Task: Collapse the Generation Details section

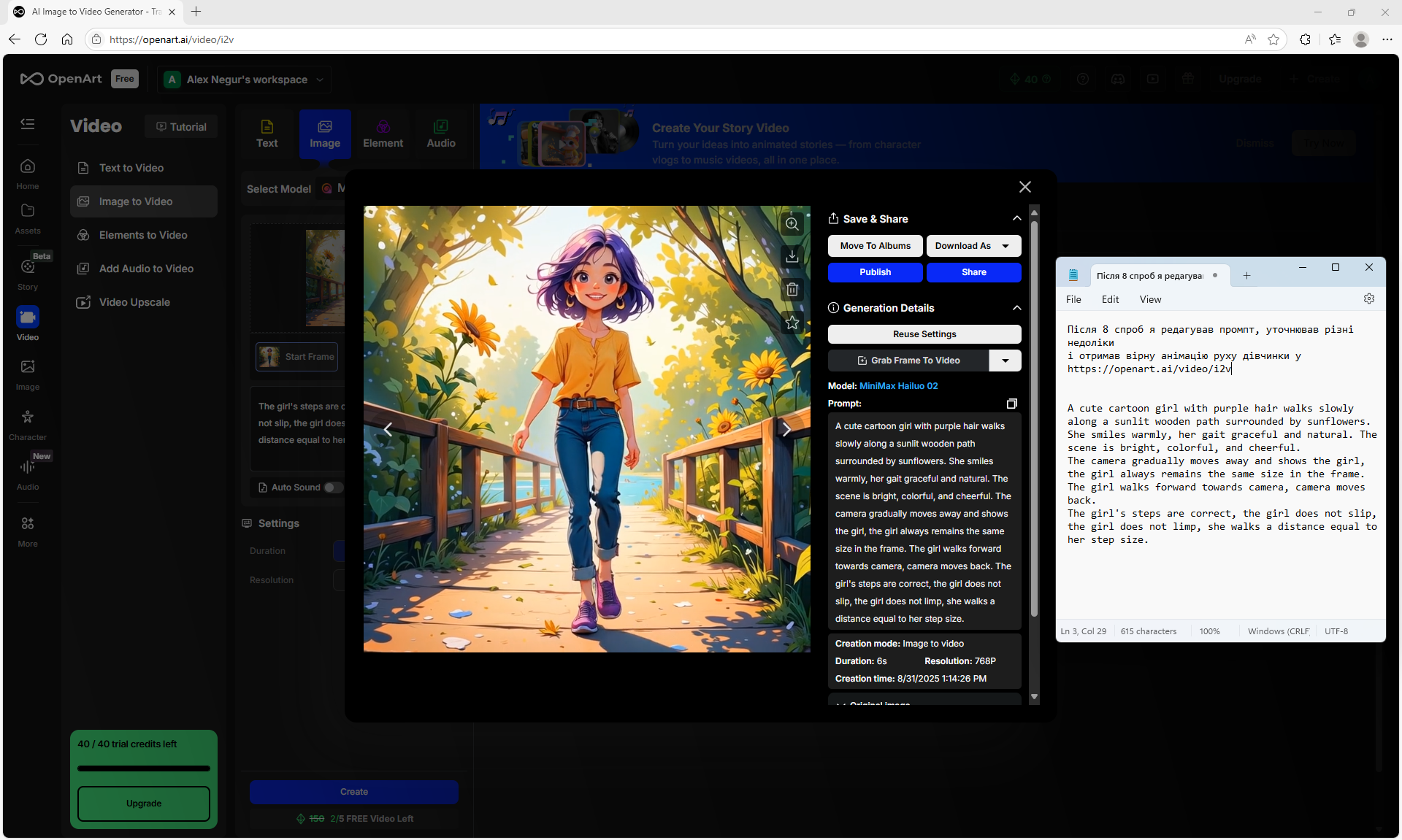Action: coord(1016,308)
